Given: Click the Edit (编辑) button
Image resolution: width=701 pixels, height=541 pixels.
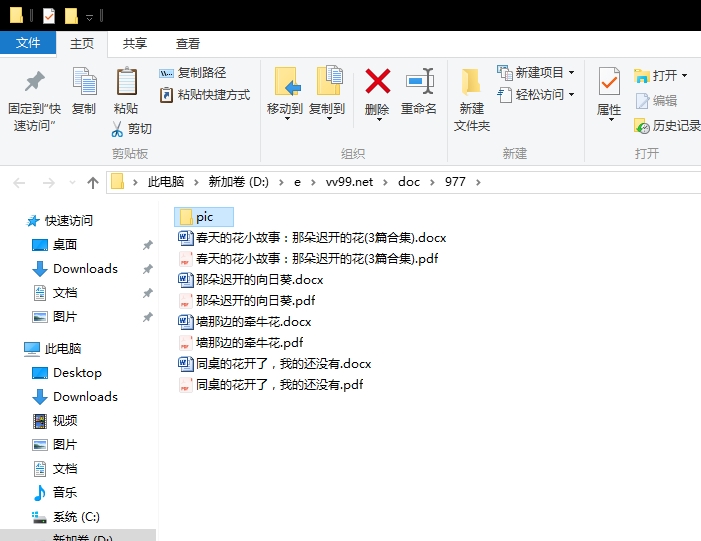Looking at the screenshot, I should 656,101.
